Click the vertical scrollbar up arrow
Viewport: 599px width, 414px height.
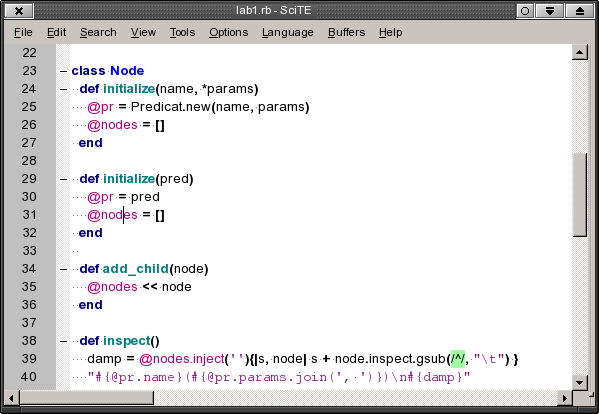coord(580,52)
